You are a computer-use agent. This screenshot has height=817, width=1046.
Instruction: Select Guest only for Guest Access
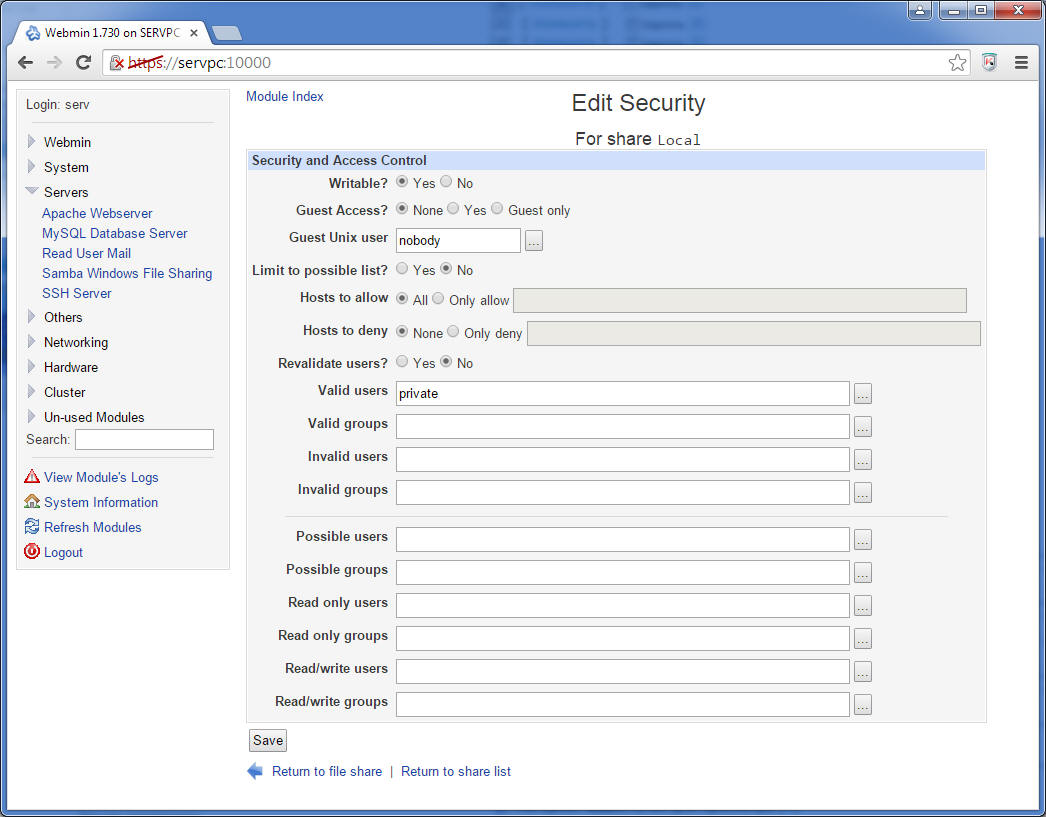coord(497,209)
